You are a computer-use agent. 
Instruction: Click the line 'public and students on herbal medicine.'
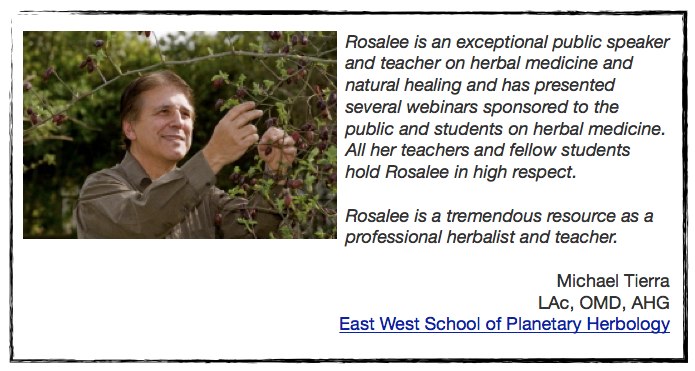click(x=505, y=129)
